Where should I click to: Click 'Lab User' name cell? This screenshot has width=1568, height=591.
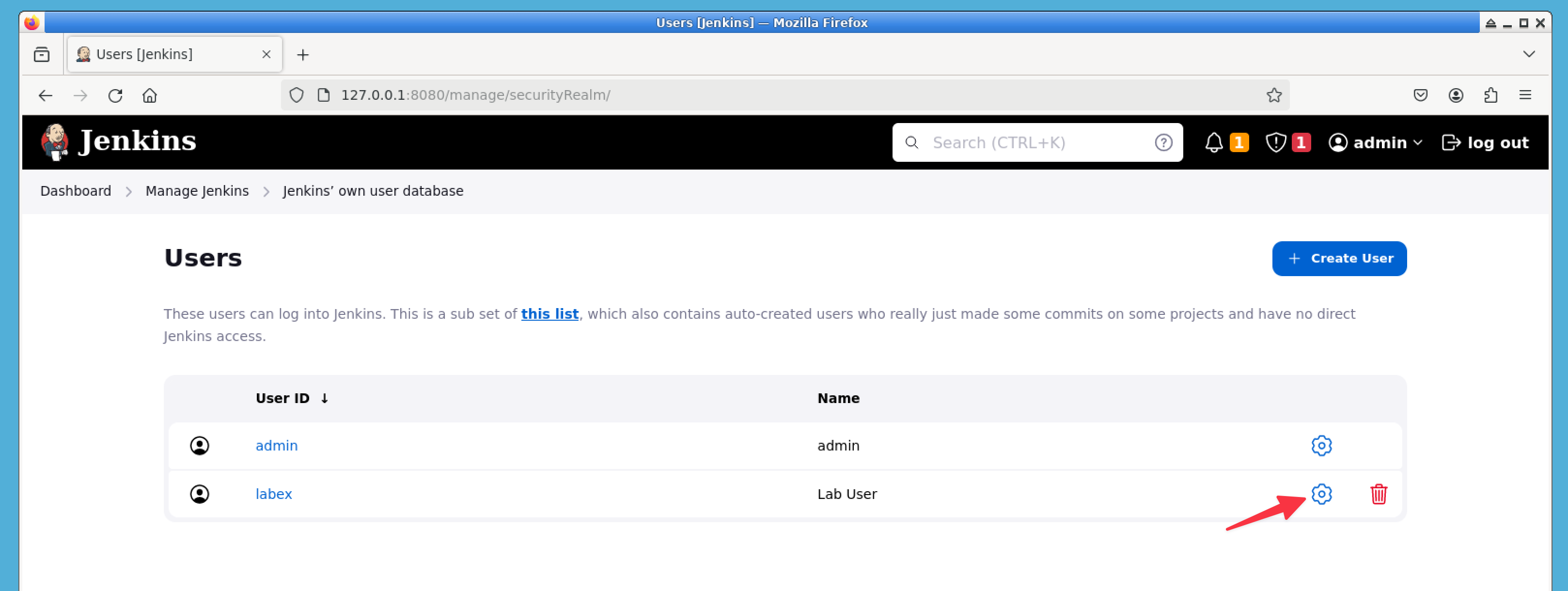point(847,494)
